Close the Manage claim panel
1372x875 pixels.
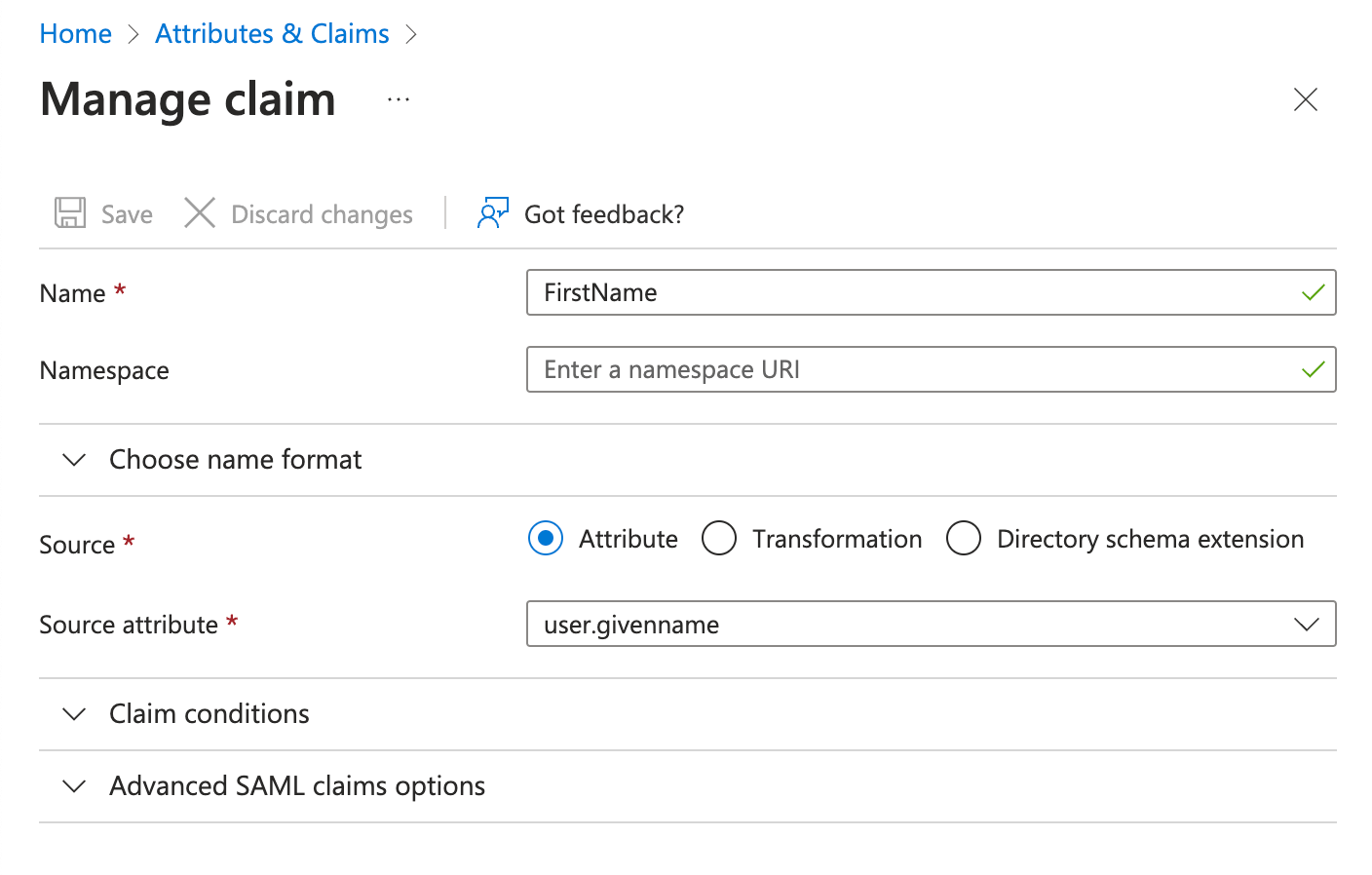click(x=1305, y=99)
